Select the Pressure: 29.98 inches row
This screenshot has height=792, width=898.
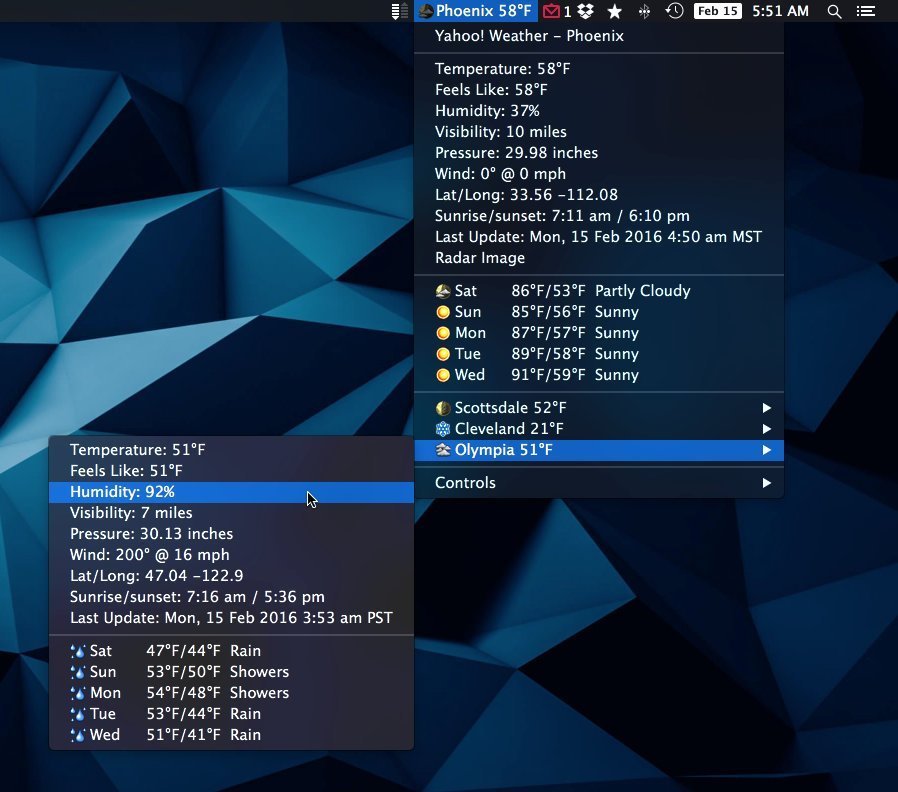coord(598,153)
